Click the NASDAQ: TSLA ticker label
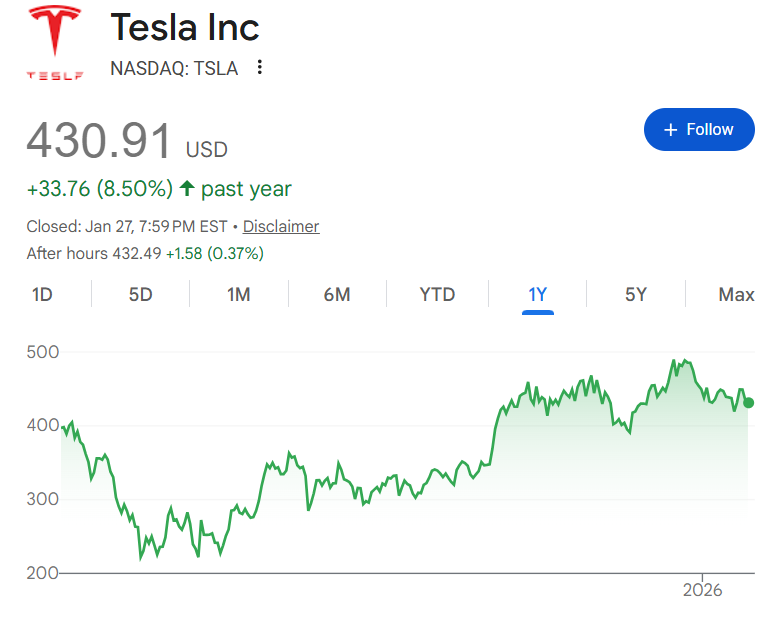 (x=174, y=69)
